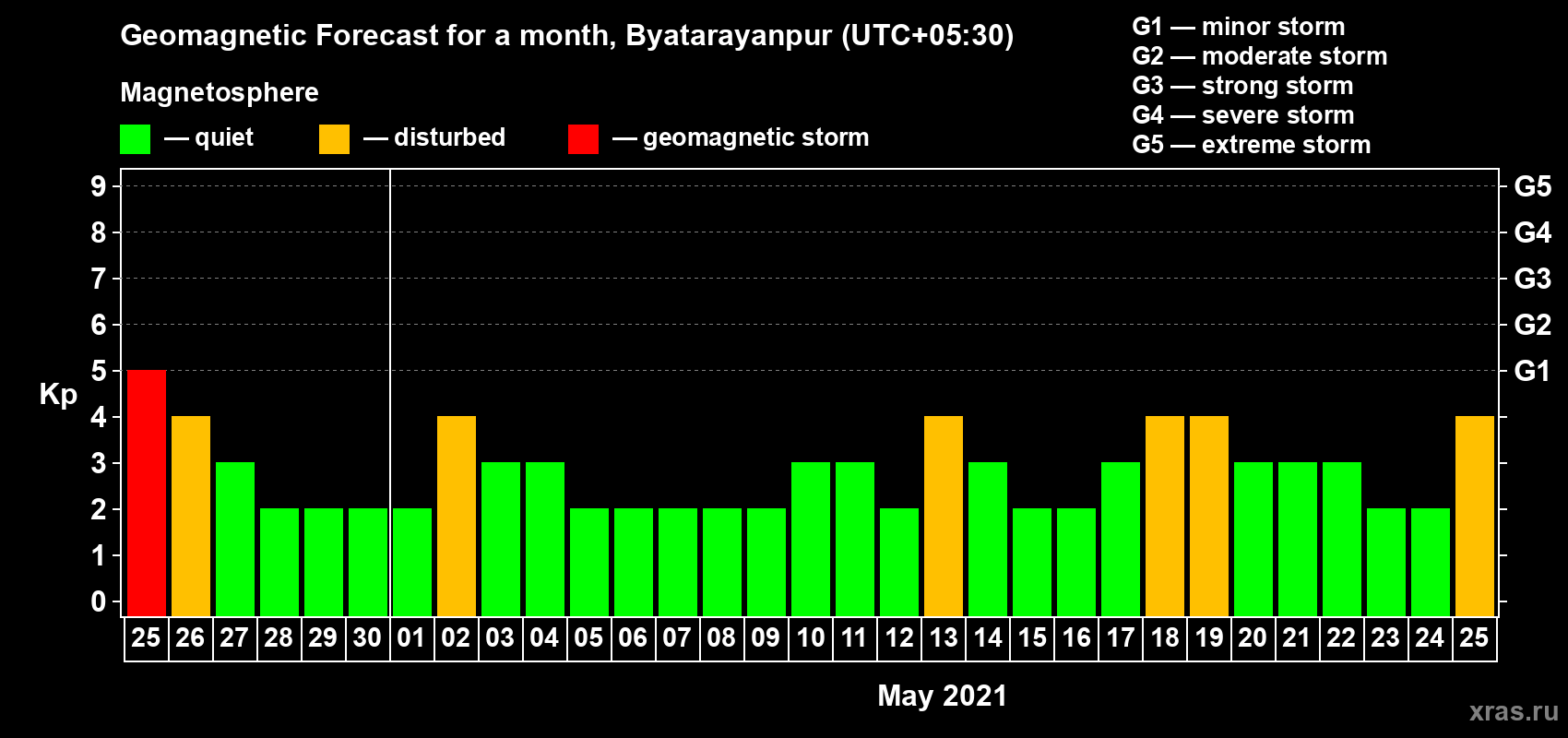Screen dimensions: 1568x738
Task: Click the Kp axis value 5
Action: [99, 371]
